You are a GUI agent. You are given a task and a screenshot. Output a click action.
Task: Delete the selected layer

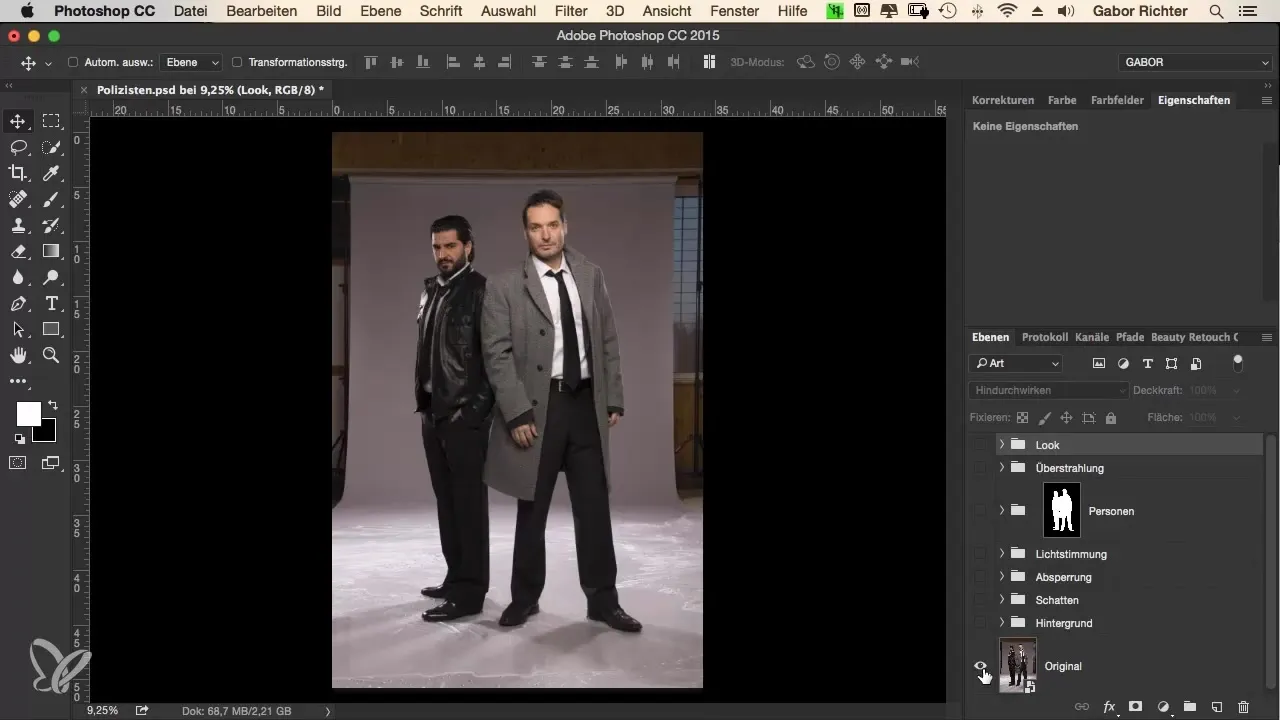[1243, 706]
